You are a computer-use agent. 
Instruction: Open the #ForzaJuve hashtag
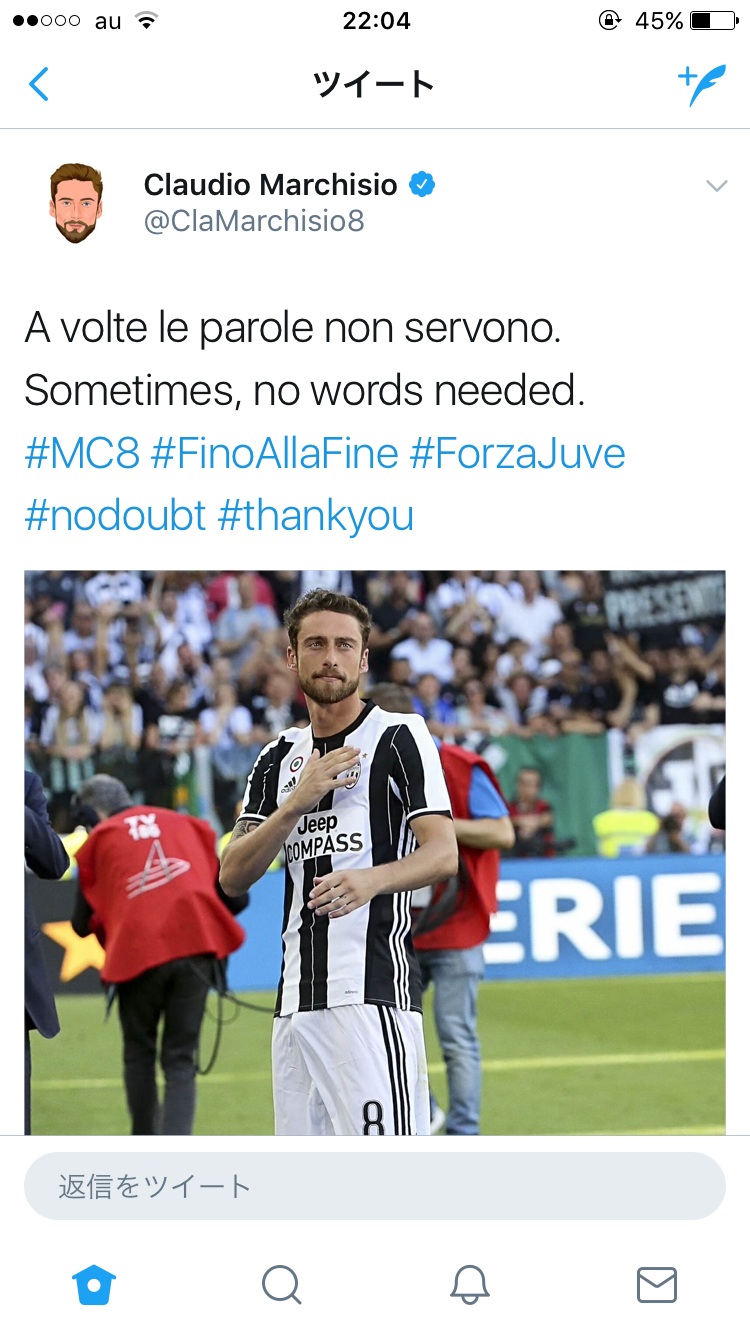click(x=517, y=454)
